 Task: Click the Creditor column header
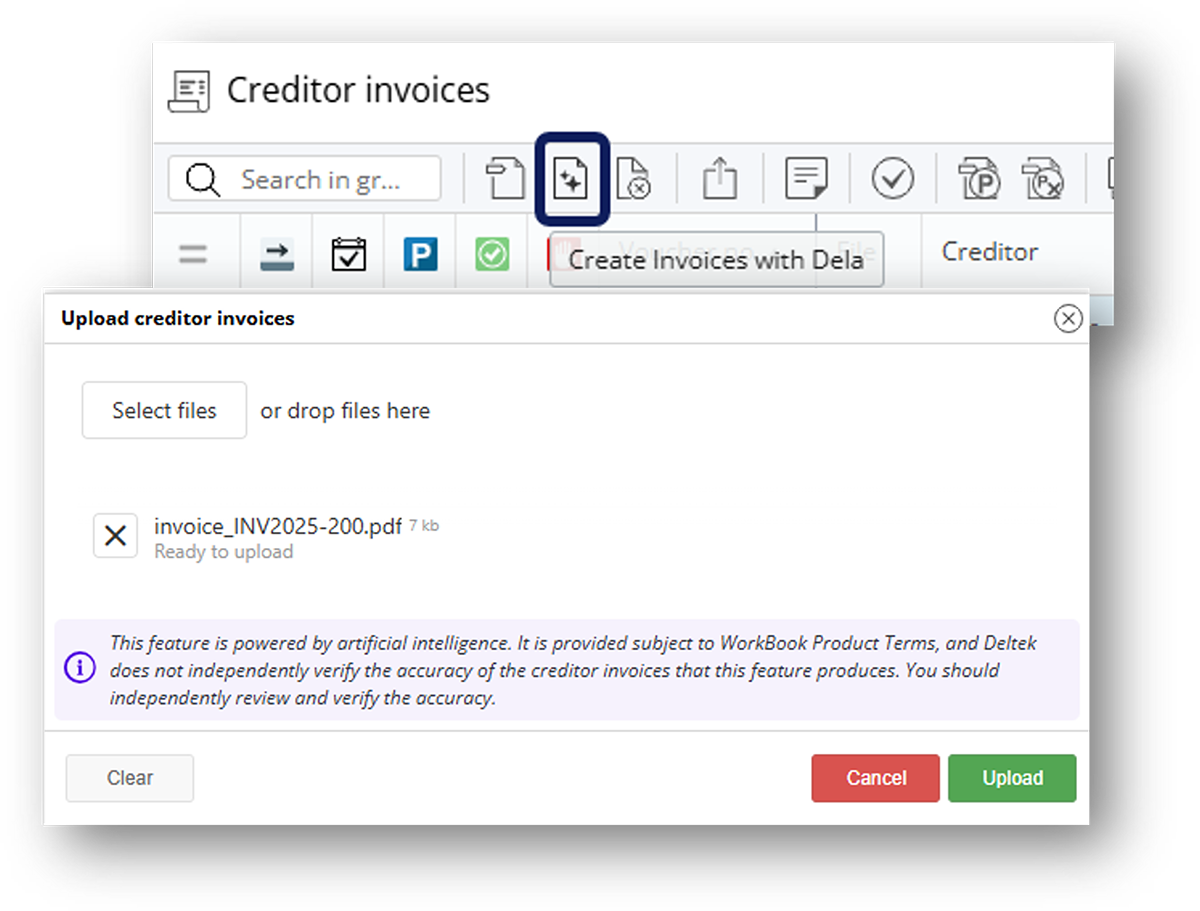pos(989,252)
